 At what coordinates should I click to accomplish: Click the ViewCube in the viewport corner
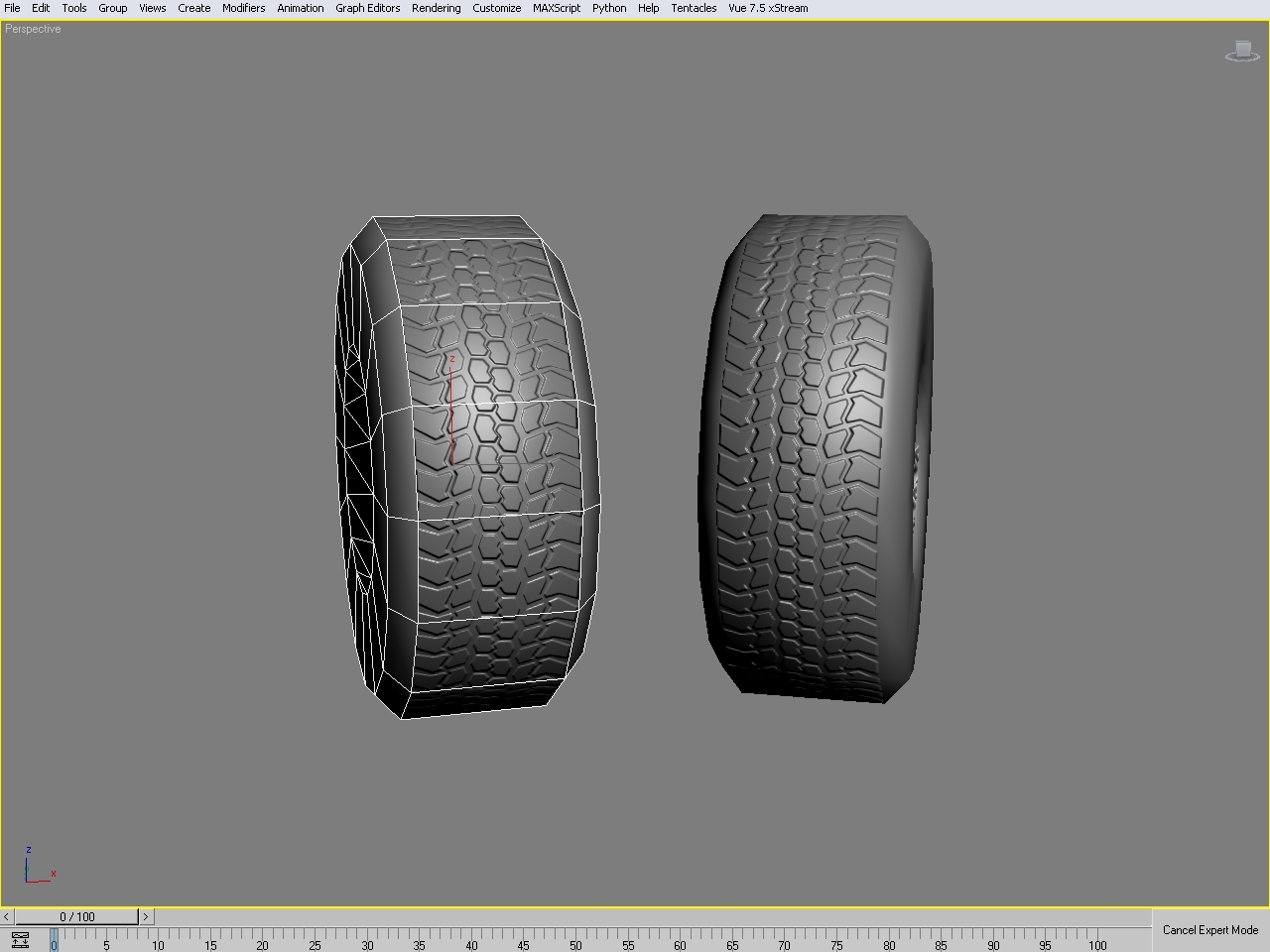click(1242, 51)
